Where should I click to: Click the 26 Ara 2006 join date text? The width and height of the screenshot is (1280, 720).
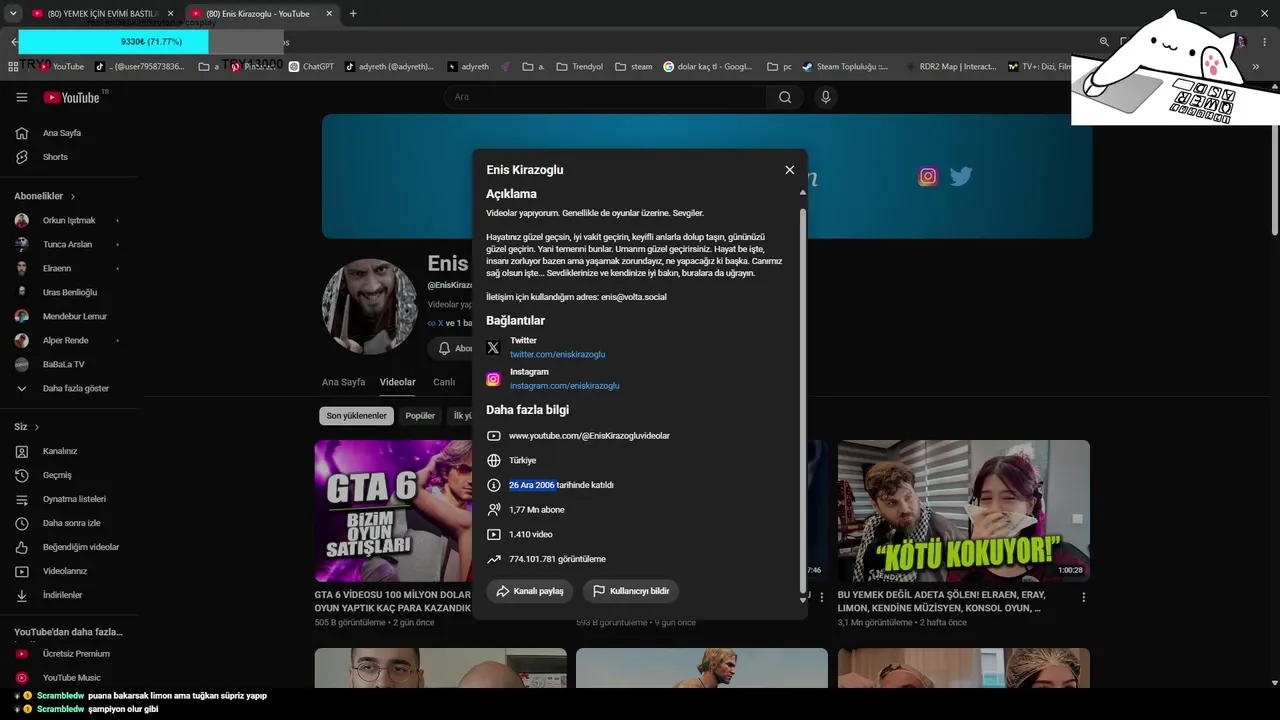coord(531,485)
